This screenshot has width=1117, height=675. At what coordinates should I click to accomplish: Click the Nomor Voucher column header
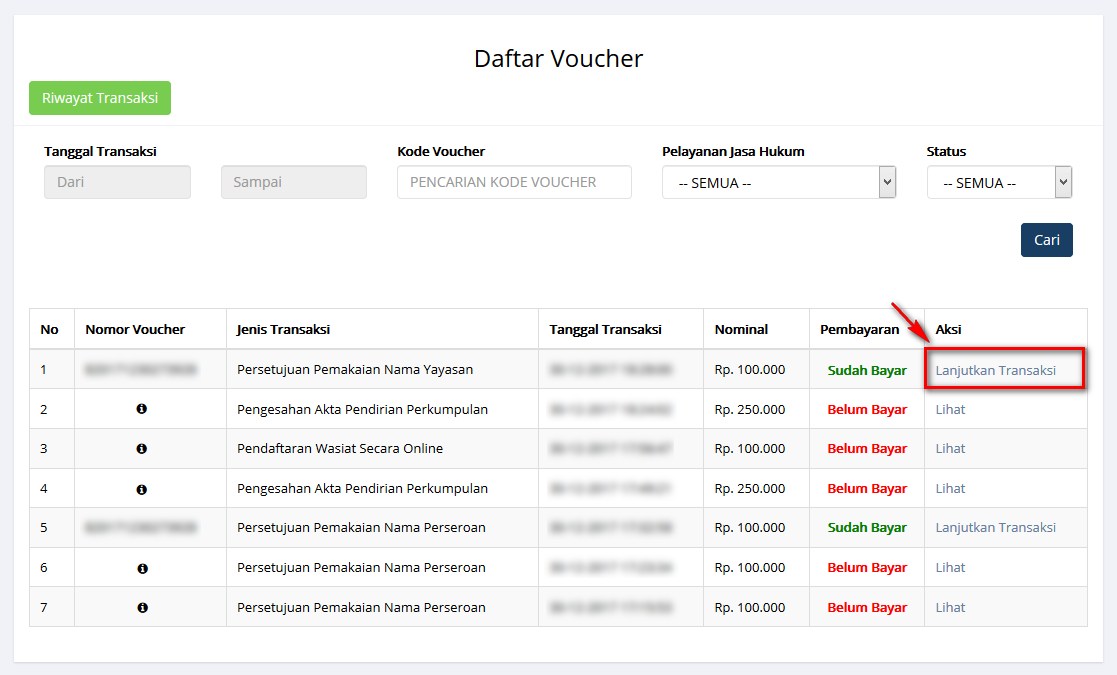pyautogui.click(x=135, y=329)
